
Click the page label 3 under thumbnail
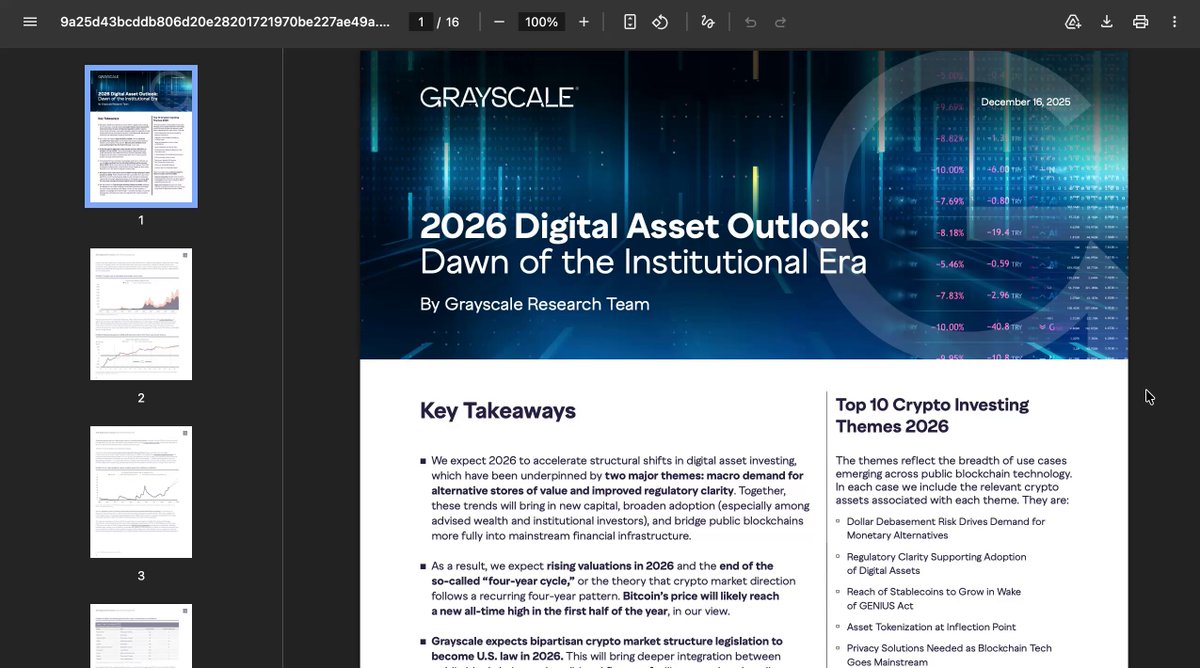click(141, 576)
